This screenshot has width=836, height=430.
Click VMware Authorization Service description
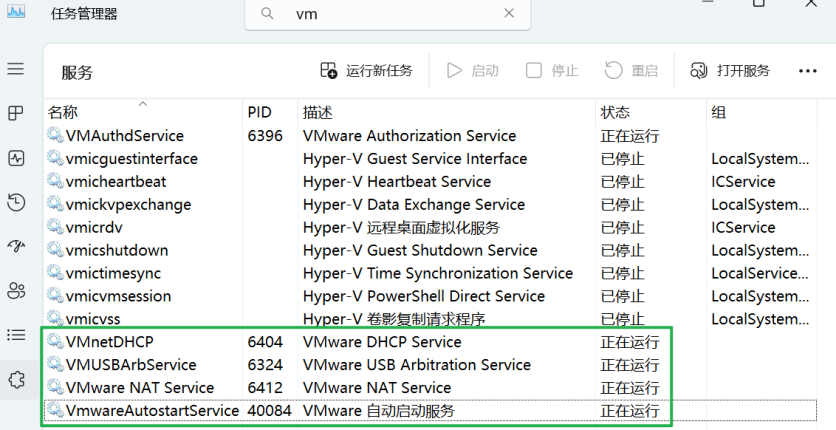click(409, 135)
